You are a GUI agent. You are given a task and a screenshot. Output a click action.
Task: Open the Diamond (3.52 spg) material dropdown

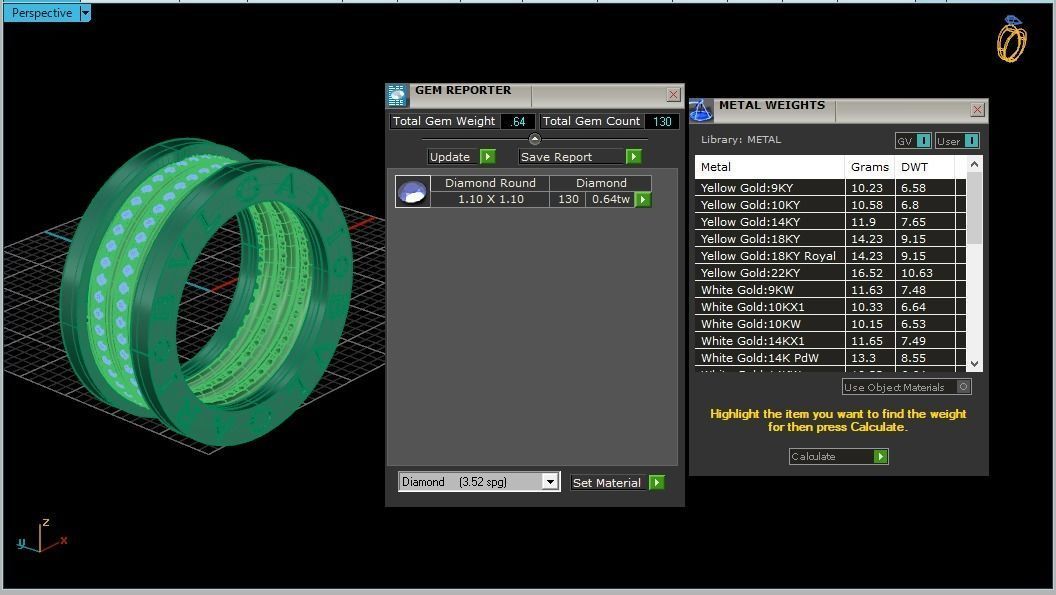tap(550, 482)
